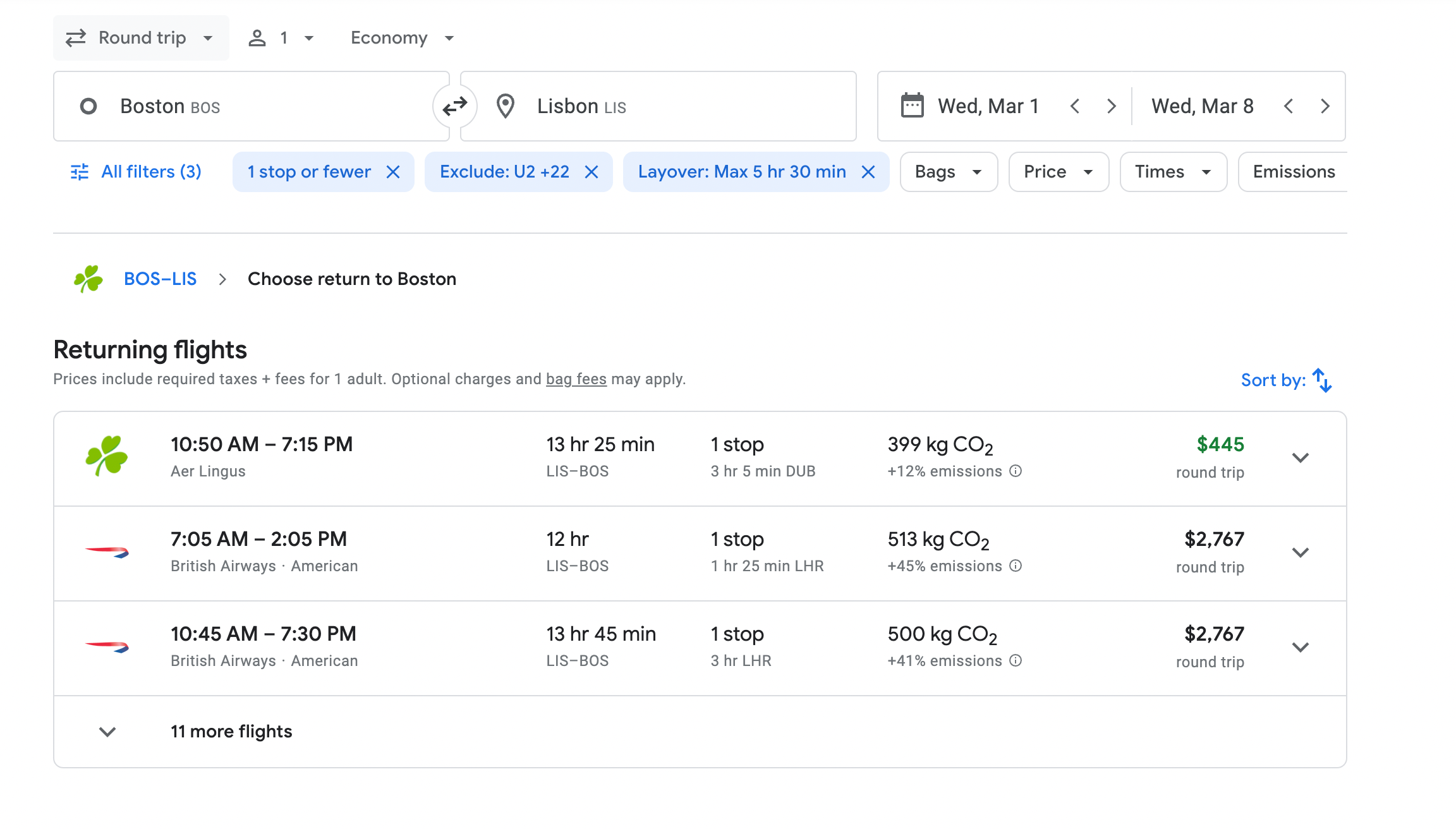The image size is (1456, 829).
Task: Open the All filters panel
Action: tap(136, 172)
